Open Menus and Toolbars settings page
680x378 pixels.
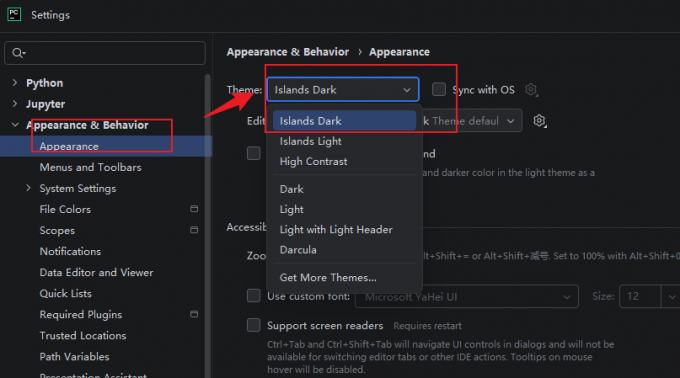(x=91, y=167)
